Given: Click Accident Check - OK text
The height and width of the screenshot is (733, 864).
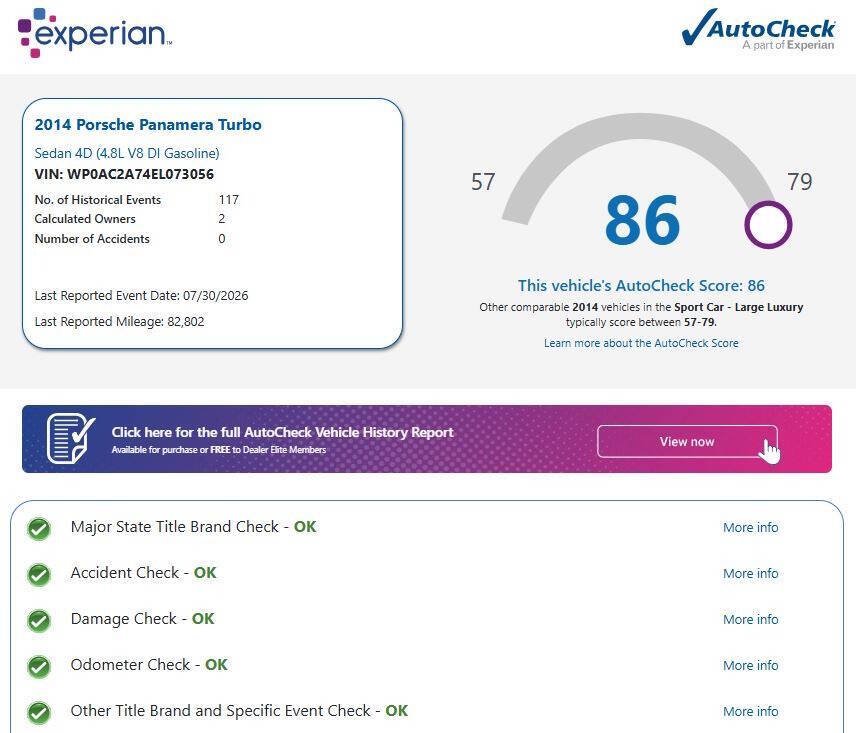Looking at the screenshot, I should (x=143, y=573).
